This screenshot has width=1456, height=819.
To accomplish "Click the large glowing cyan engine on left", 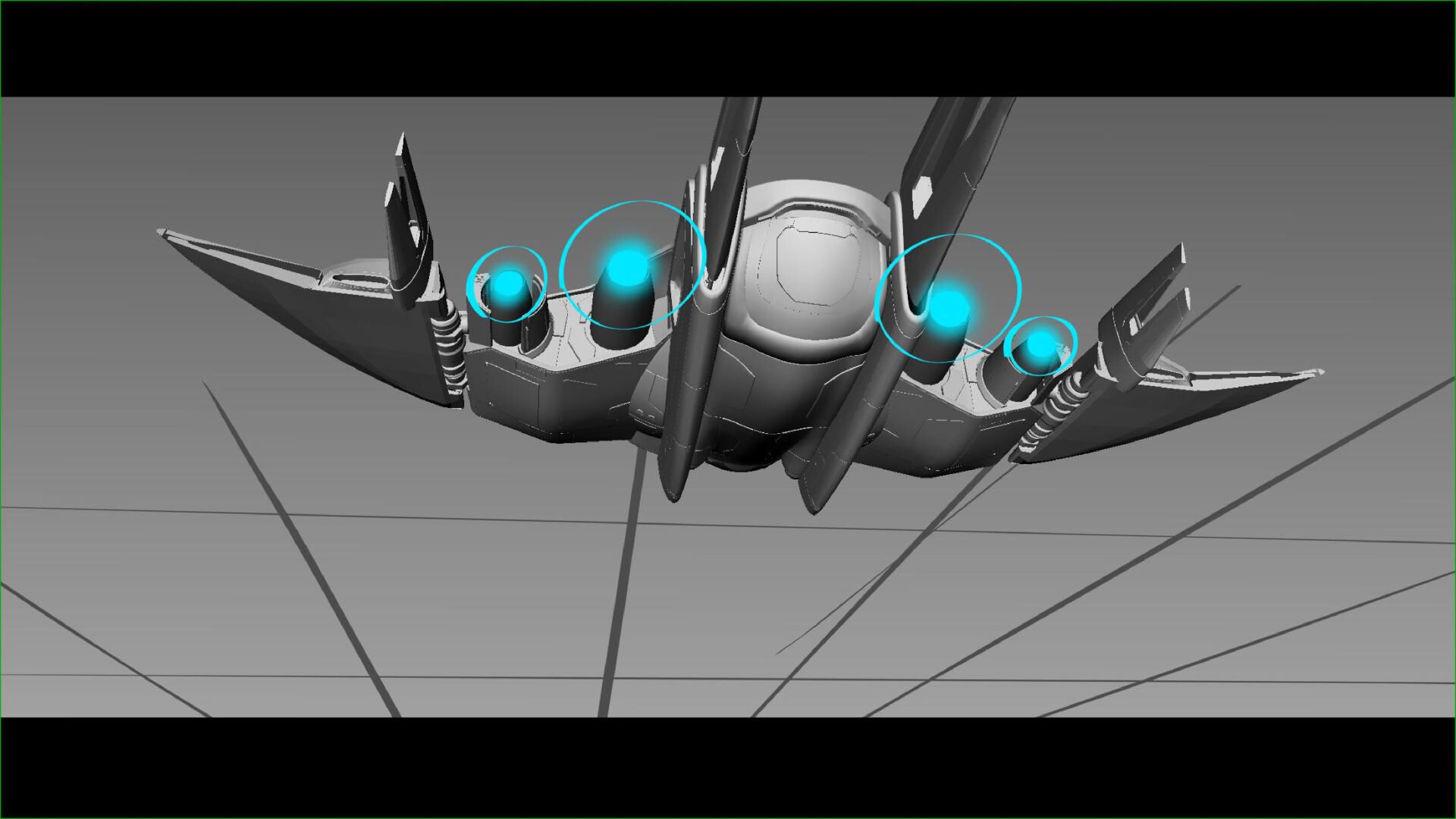I will pyautogui.click(x=626, y=267).
